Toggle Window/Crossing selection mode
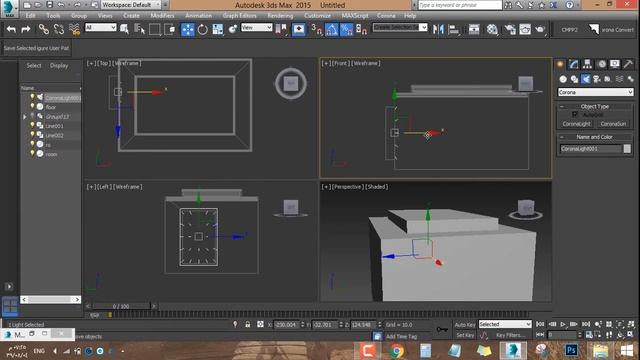This screenshot has height=360, width=640. [x=169, y=29]
